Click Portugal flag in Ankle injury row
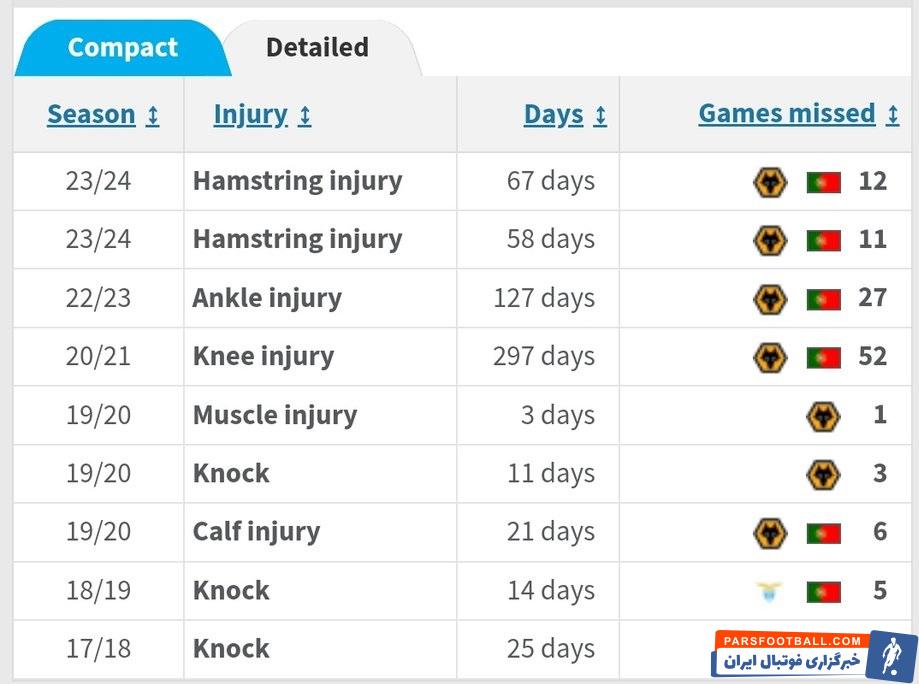Image resolution: width=919 pixels, height=684 pixels. pyautogui.click(x=824, y=299)
